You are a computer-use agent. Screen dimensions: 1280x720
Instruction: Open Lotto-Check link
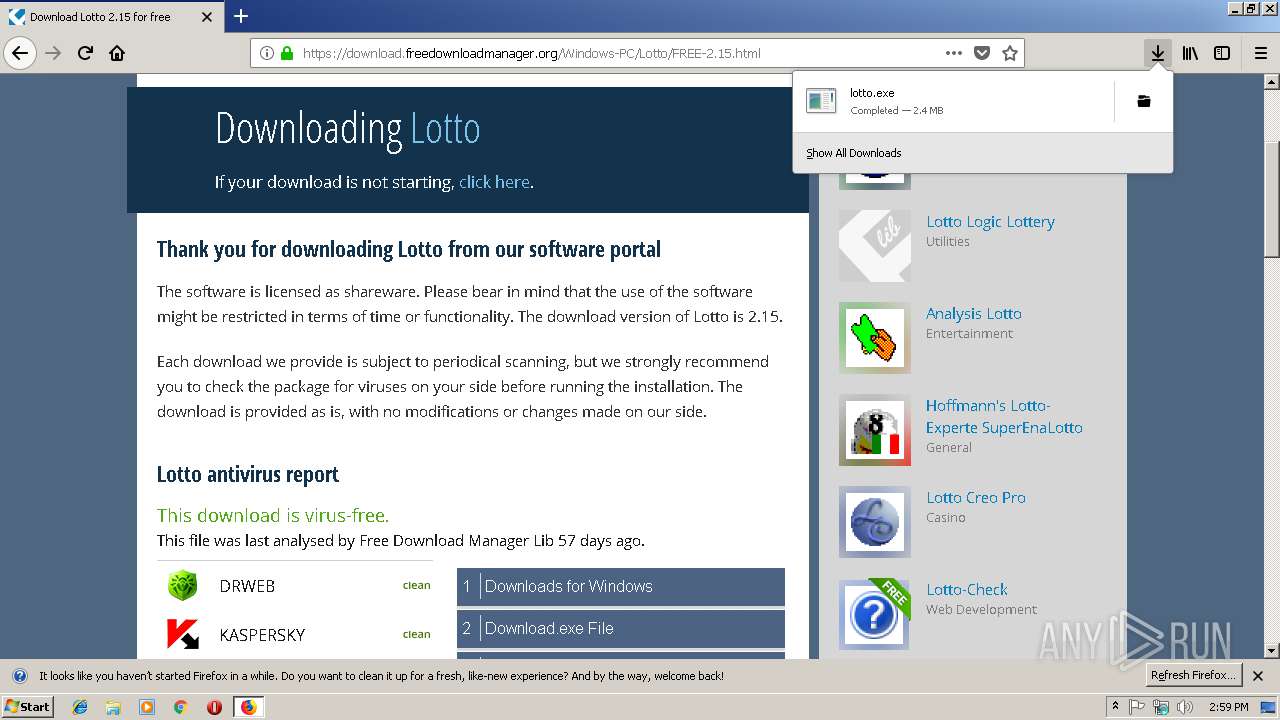tap(967, 590)
